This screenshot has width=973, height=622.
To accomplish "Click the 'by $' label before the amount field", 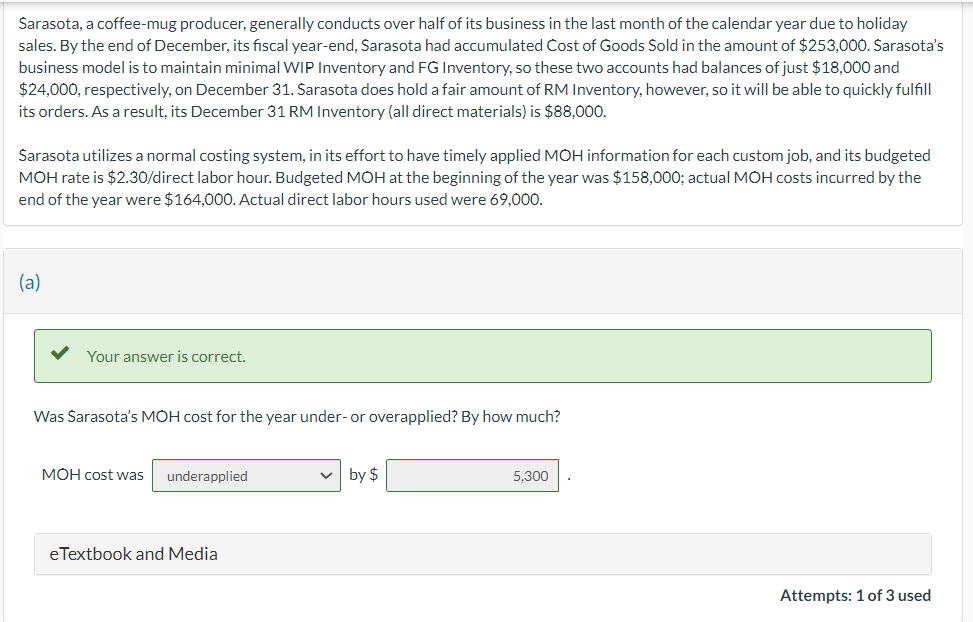I will click(x=364, y=475).
